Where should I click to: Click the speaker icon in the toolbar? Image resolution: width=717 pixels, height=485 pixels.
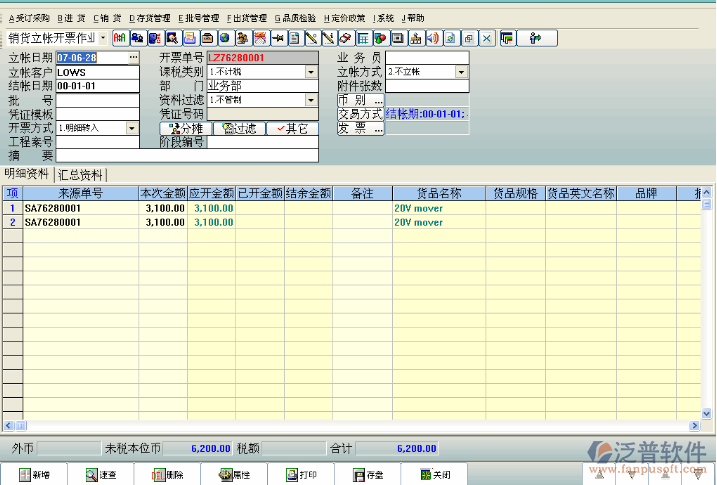[x=433, y=38]
